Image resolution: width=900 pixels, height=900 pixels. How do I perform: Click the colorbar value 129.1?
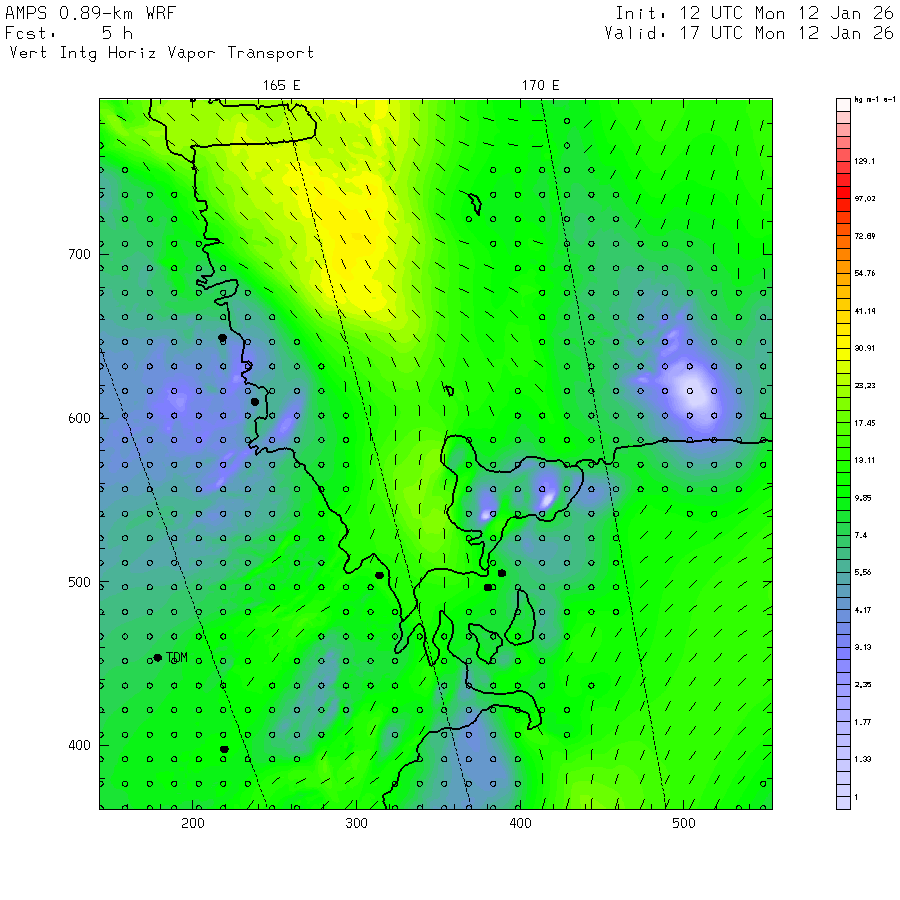pos(864,161)
